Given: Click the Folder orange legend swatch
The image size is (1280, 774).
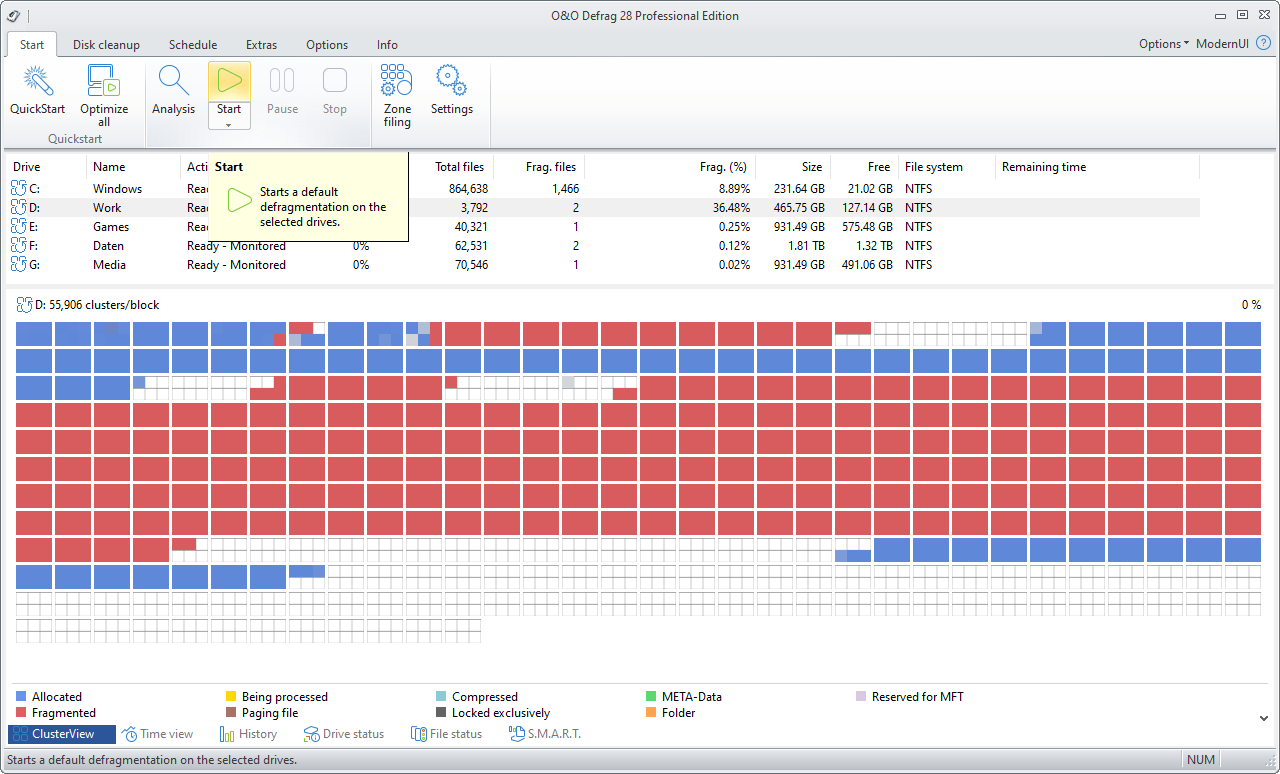Looking at the screenshot, I should (x=651, y=713).
